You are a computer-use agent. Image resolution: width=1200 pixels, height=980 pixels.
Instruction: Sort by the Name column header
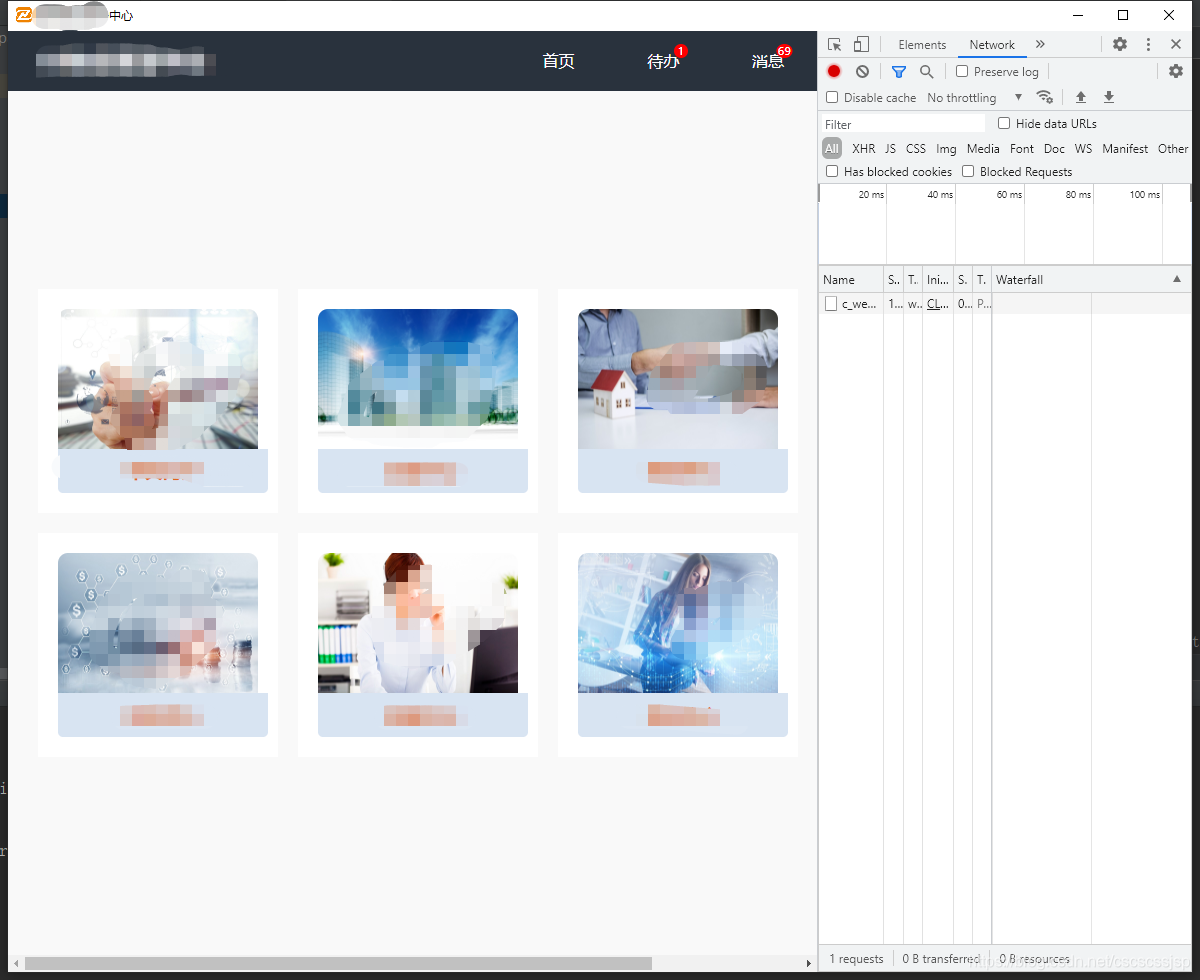(x=851, y=280)
